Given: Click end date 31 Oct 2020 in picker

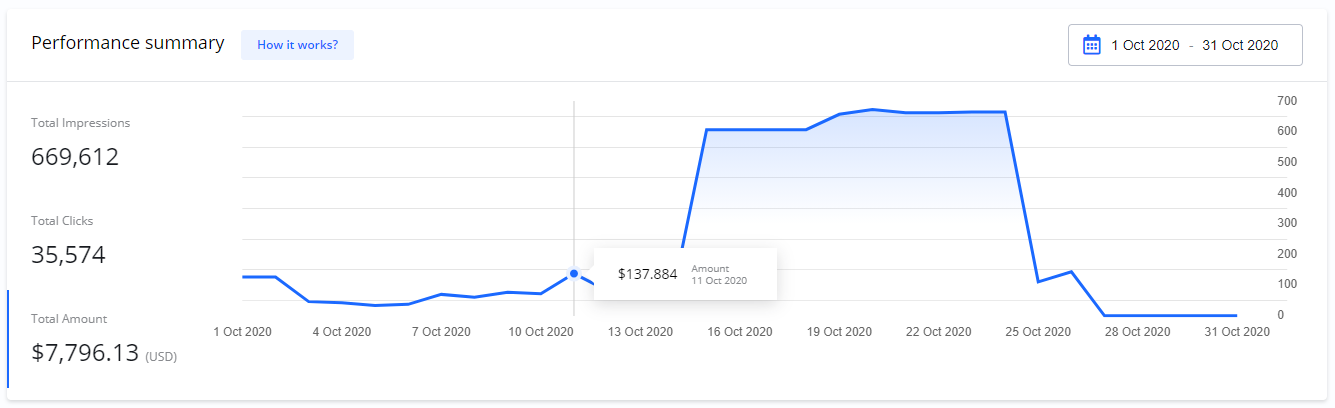Looking at the screenshot, I should pyautogui.click(x=1240, y=45).
